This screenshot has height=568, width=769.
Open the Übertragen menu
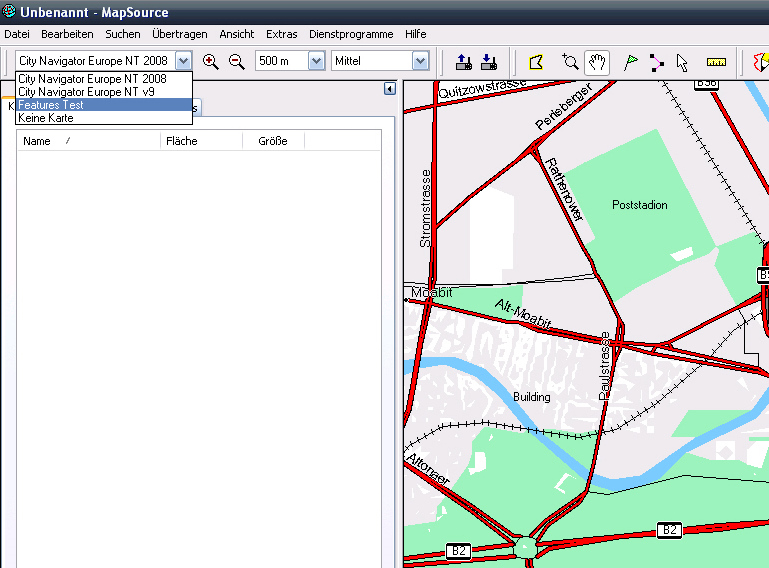[178, 34]
